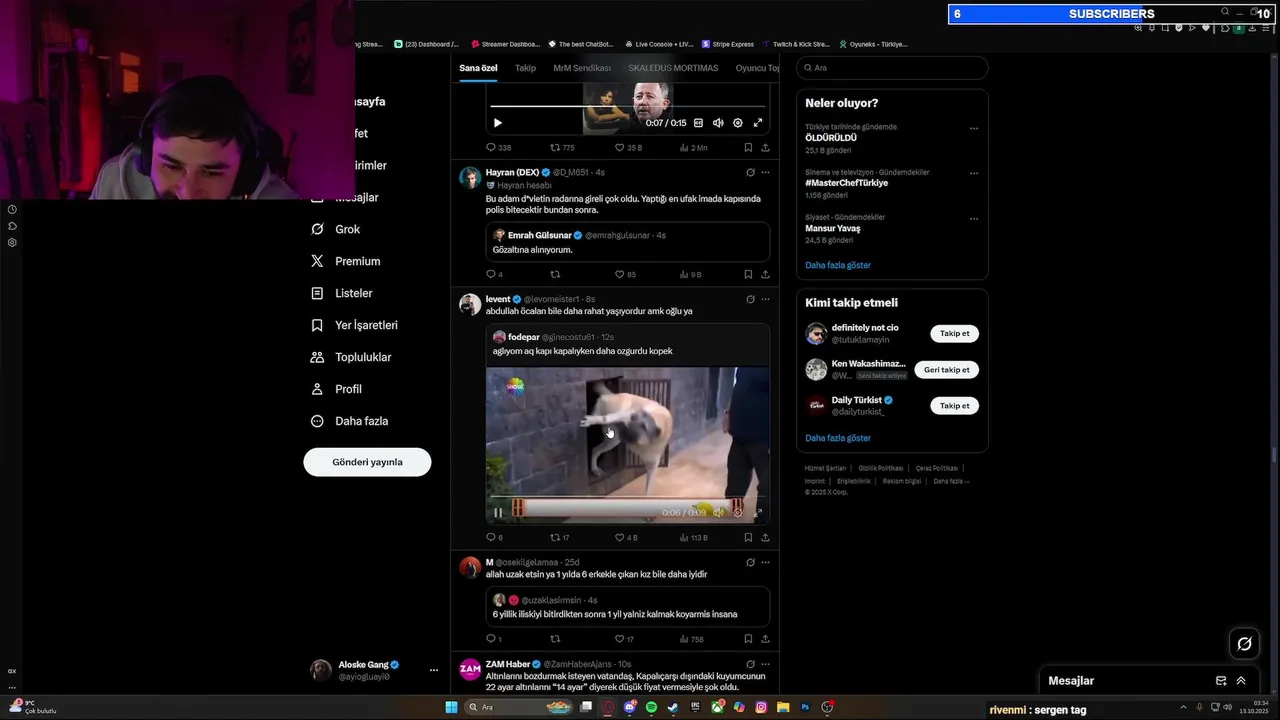Viewport: 1280px width, 720px height.
Task: Open the ÖLDÜRÜLDÜ trending topic
Action: tap(832, 138)
